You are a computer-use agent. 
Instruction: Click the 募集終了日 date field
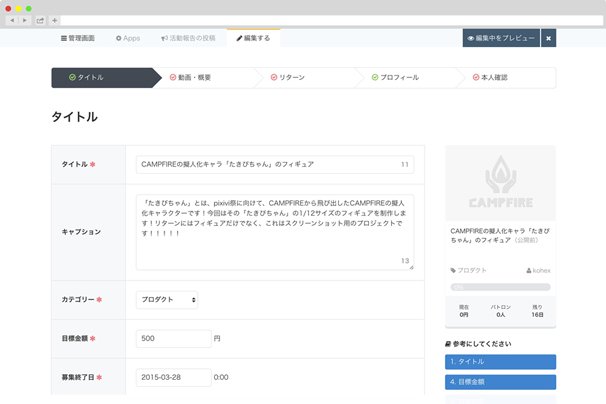click(173, 378)
